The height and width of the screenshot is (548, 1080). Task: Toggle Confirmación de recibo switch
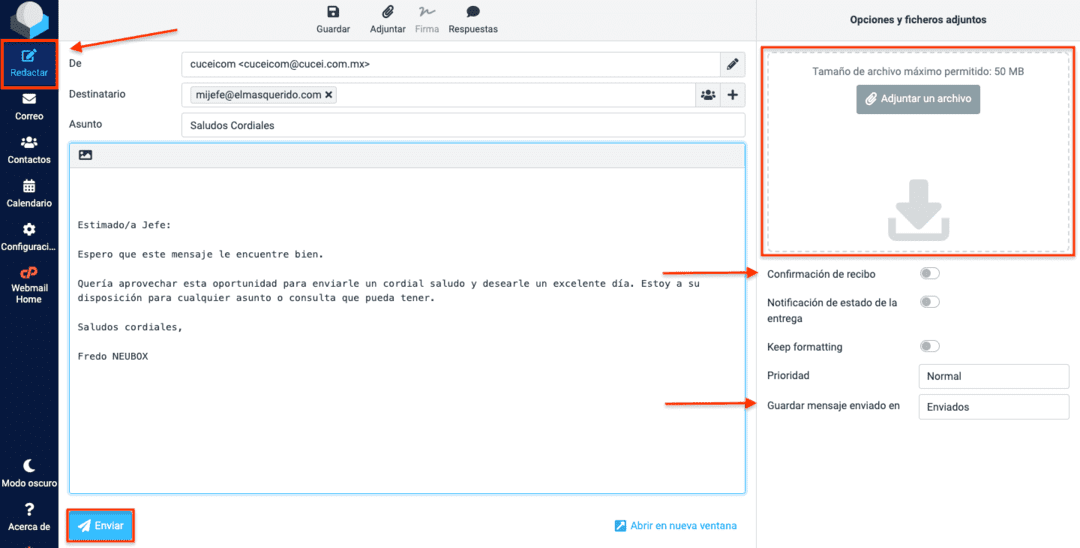click(930, 274)
